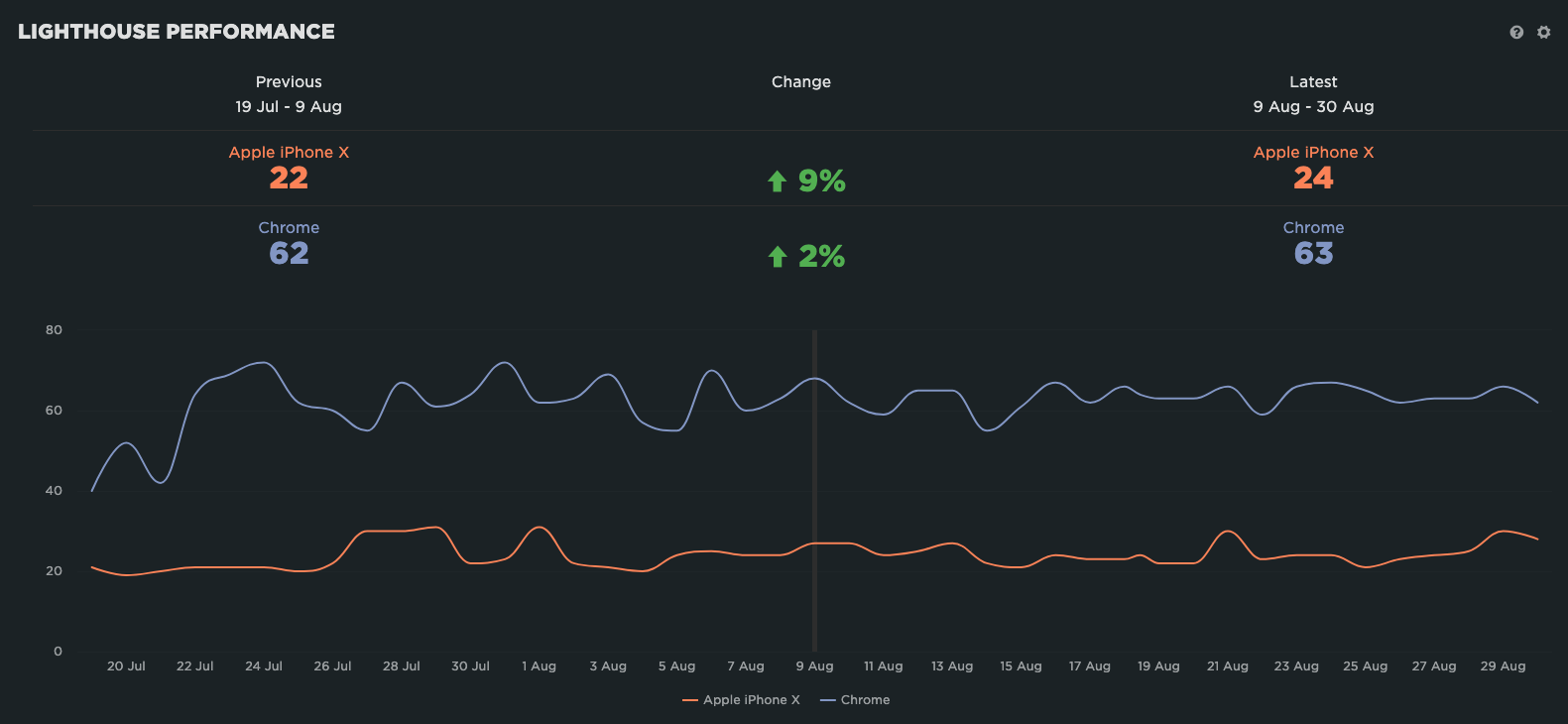Click the Lighthouse Performance panel title
The image size is (1568, 724).
[177, 32]
